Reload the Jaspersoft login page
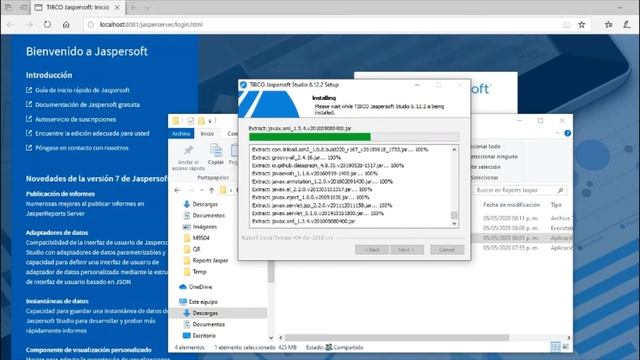Screen dimensions: 640x360 tap(47, 24)
